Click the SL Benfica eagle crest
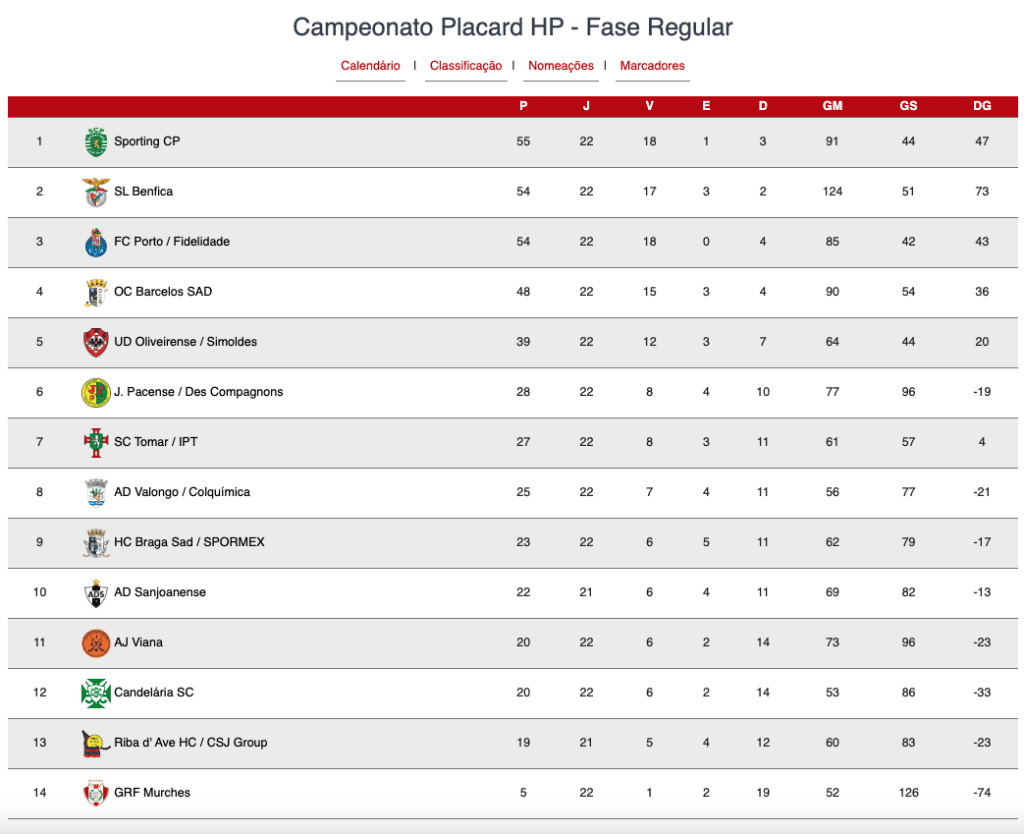Viewport: 1024px width, 834px height. pos(96,192)
